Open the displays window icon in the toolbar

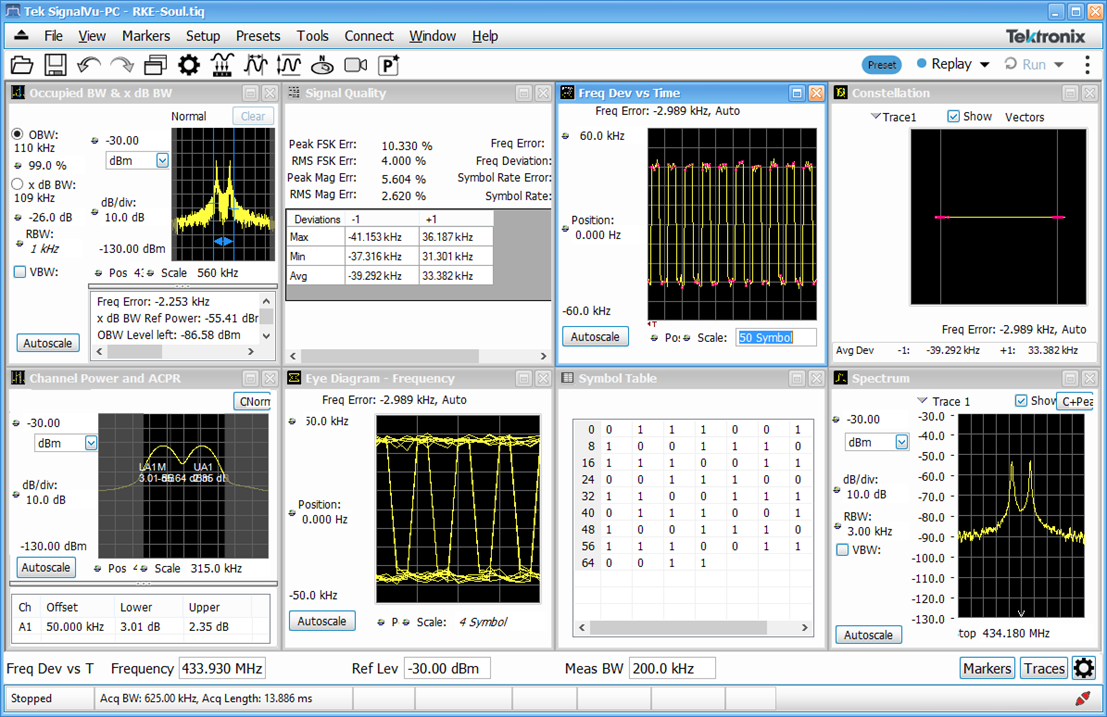pos(155,65)
